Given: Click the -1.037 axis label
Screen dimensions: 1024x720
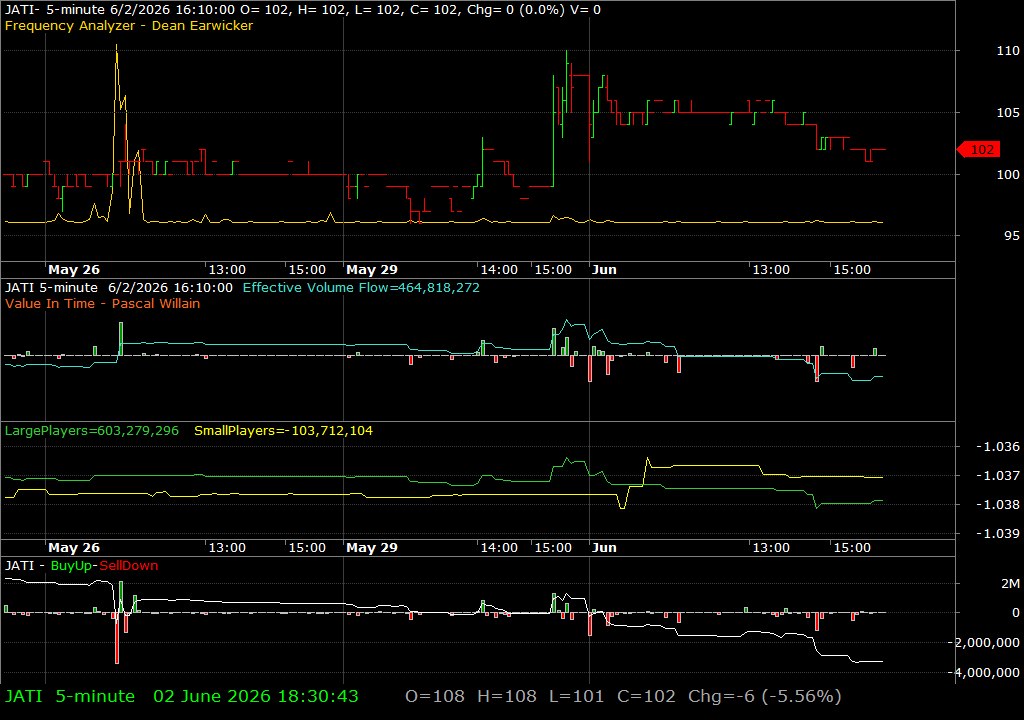Looking at the screenshot, I should pos(998,476).
